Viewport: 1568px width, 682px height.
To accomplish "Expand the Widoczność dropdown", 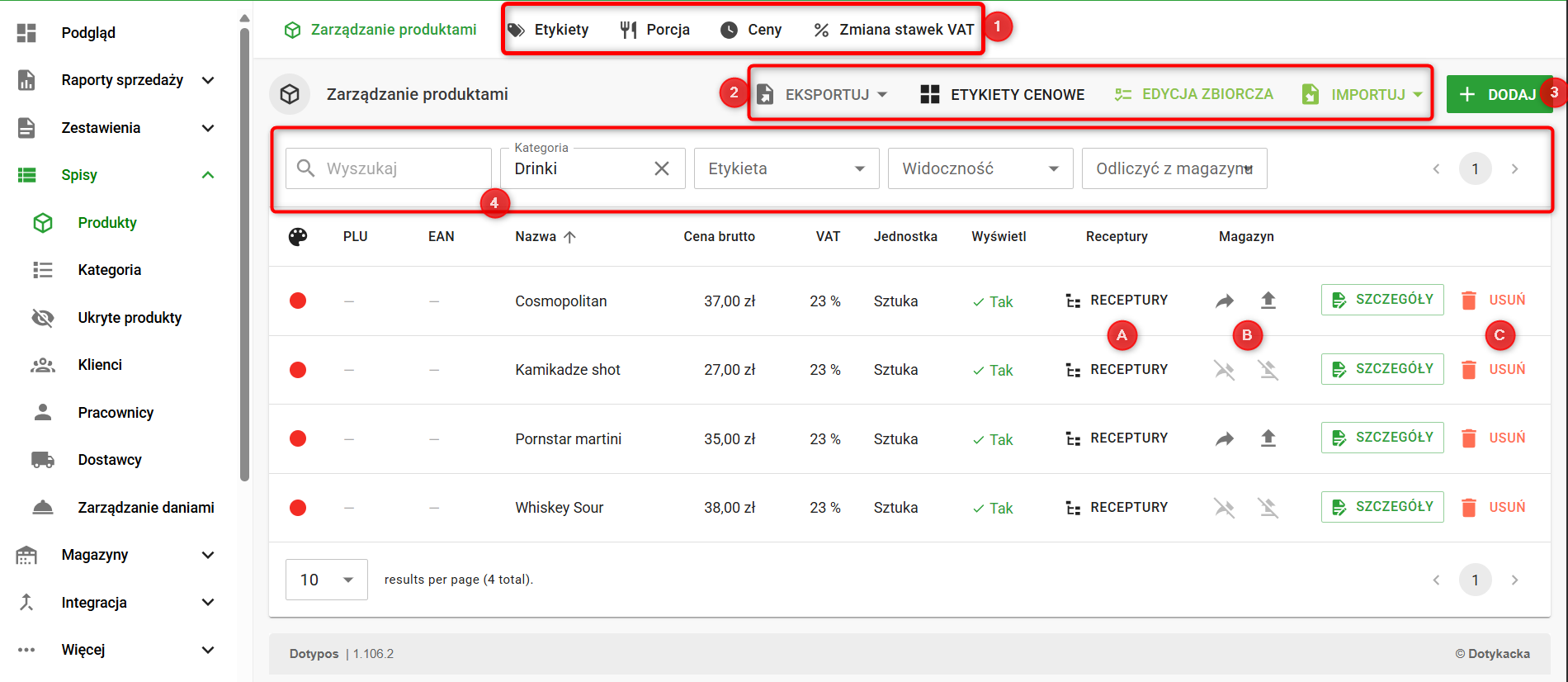I will tap(980, 168).
